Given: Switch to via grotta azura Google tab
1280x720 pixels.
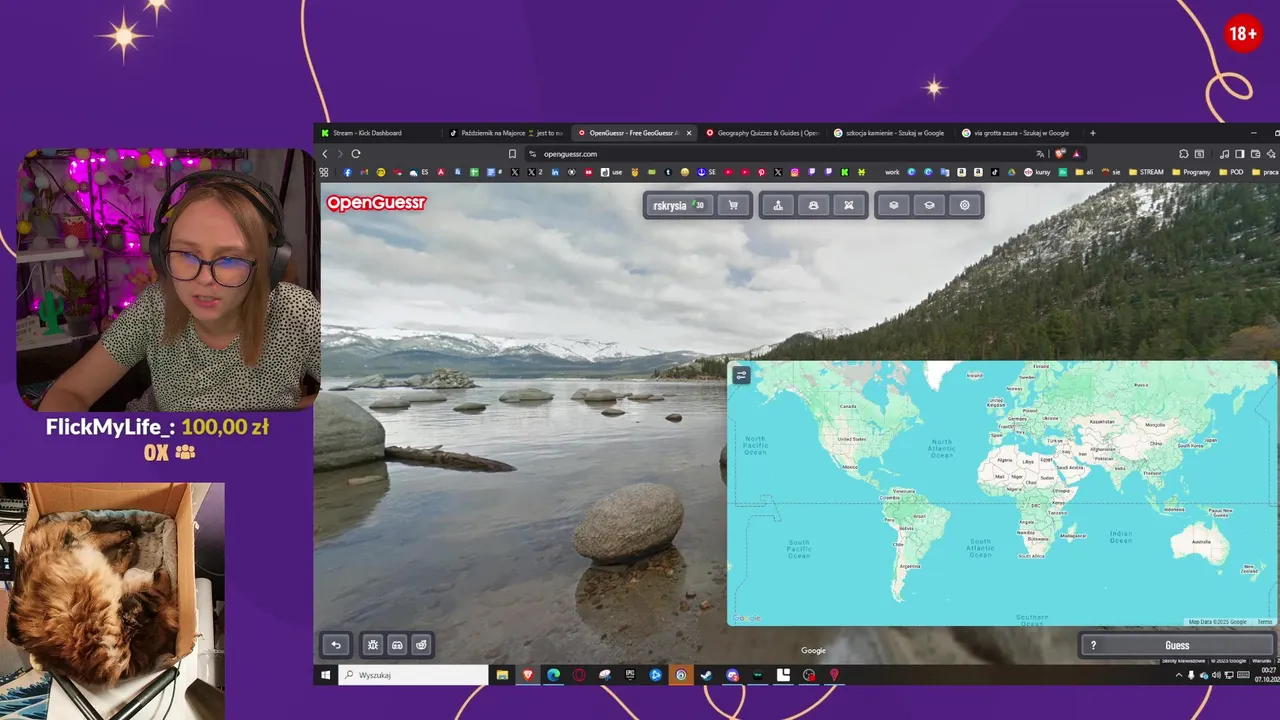Looking at the screenshot, I should (x=1015, y=133).
